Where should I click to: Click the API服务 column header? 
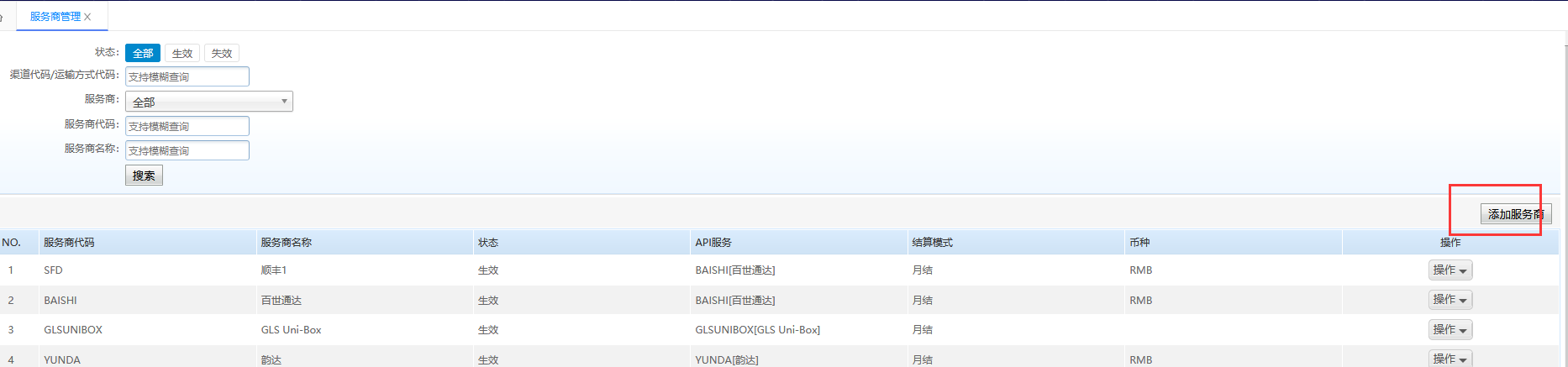(713, 243)
